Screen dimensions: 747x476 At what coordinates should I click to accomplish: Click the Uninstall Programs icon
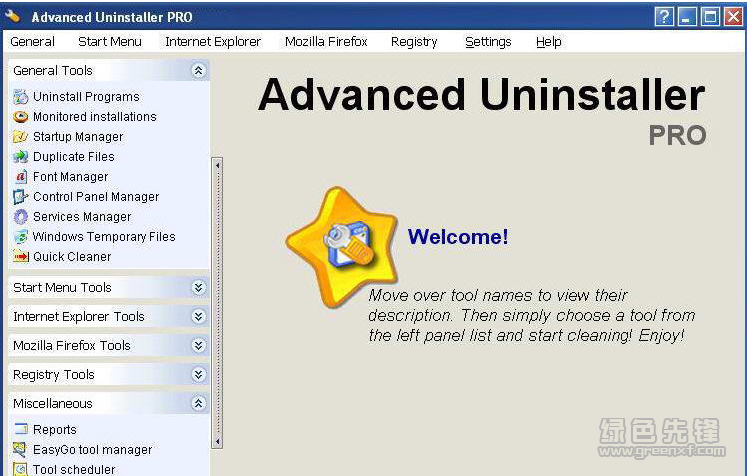pos(20,97)
